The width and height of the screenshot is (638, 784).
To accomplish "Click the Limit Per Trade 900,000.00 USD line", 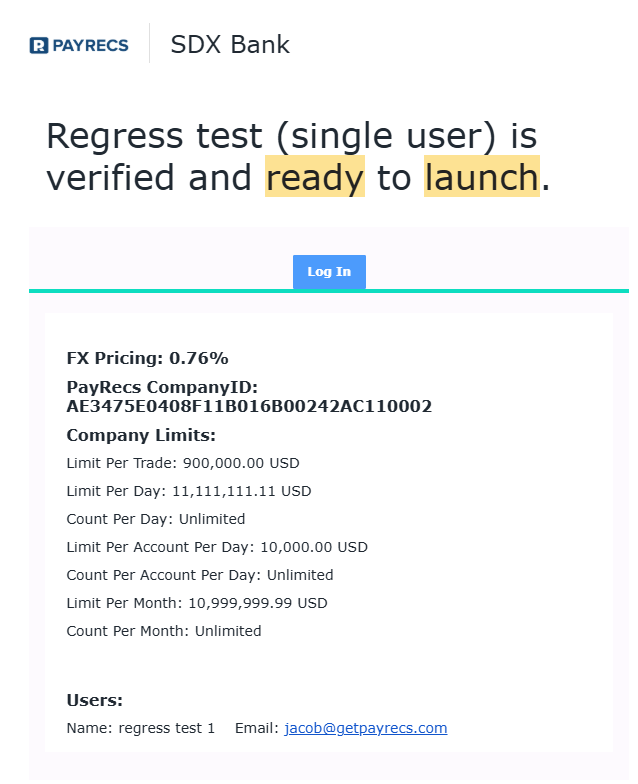I will [x=183, y=463].
